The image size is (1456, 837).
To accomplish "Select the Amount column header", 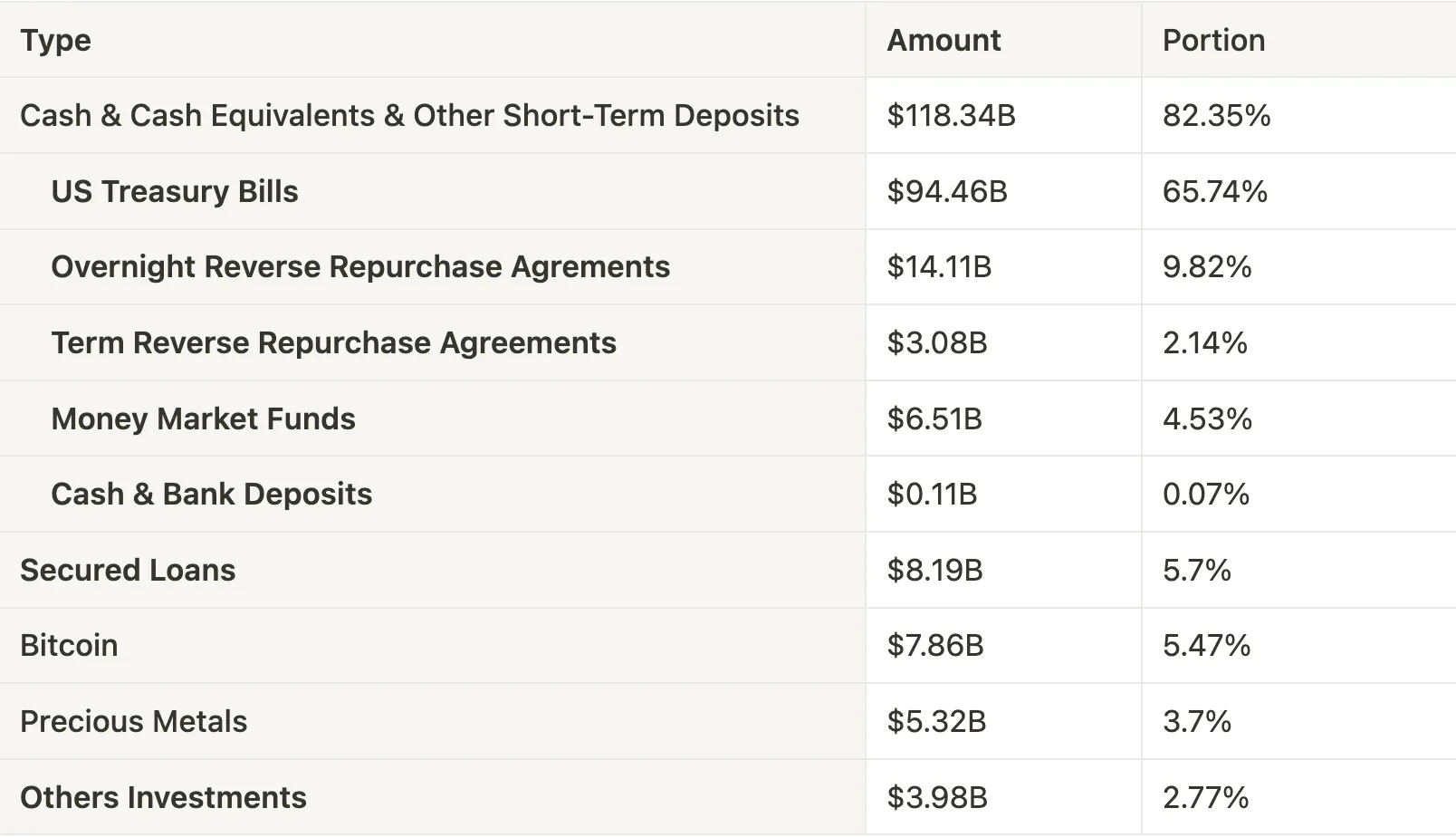I will pos(944,40).
